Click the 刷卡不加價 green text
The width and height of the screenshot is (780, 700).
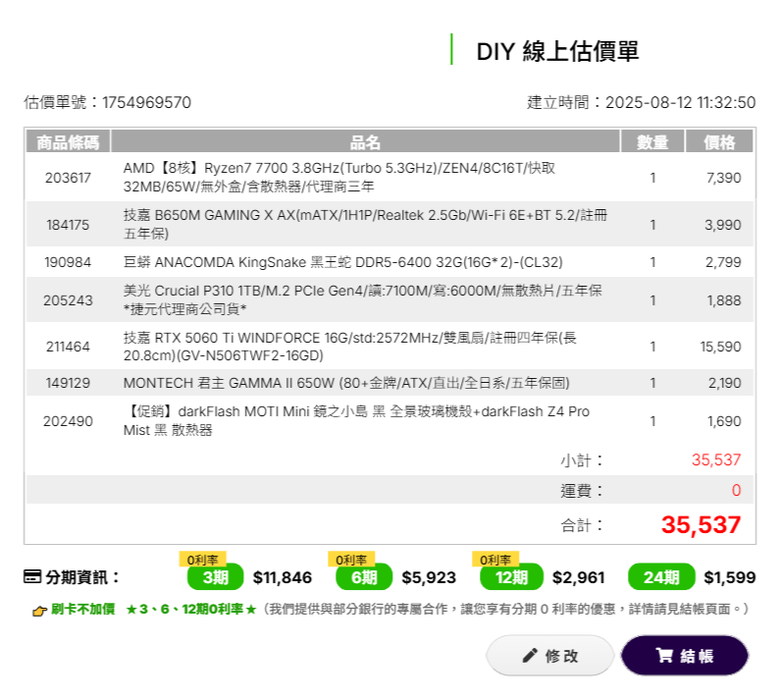click(83, 609)
